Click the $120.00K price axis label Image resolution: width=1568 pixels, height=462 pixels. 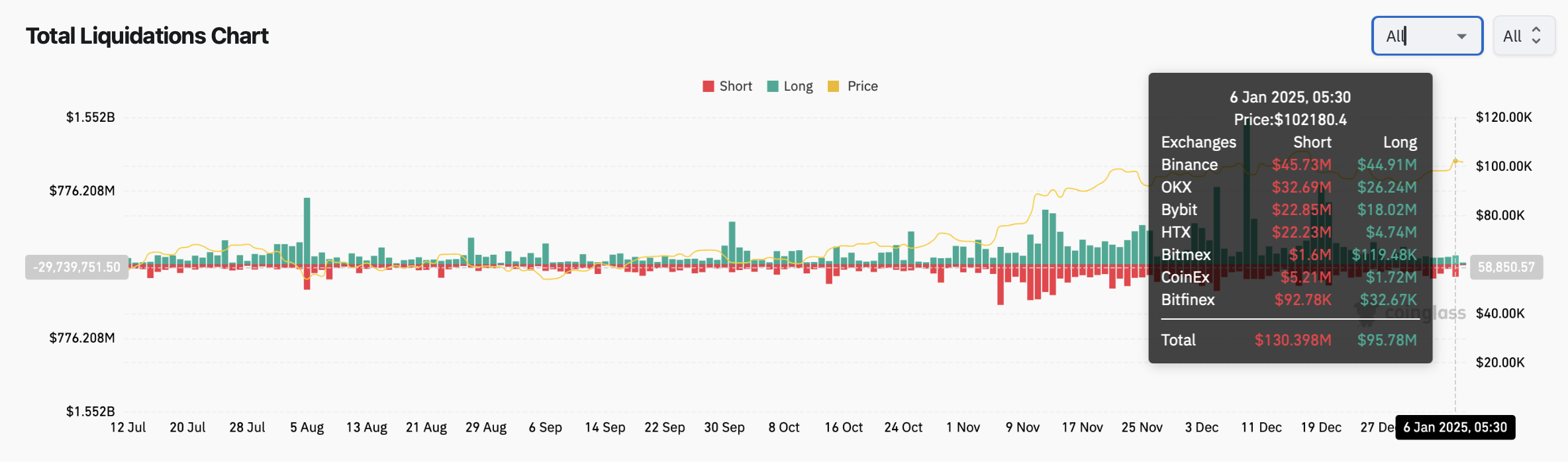coord(1503,117)
